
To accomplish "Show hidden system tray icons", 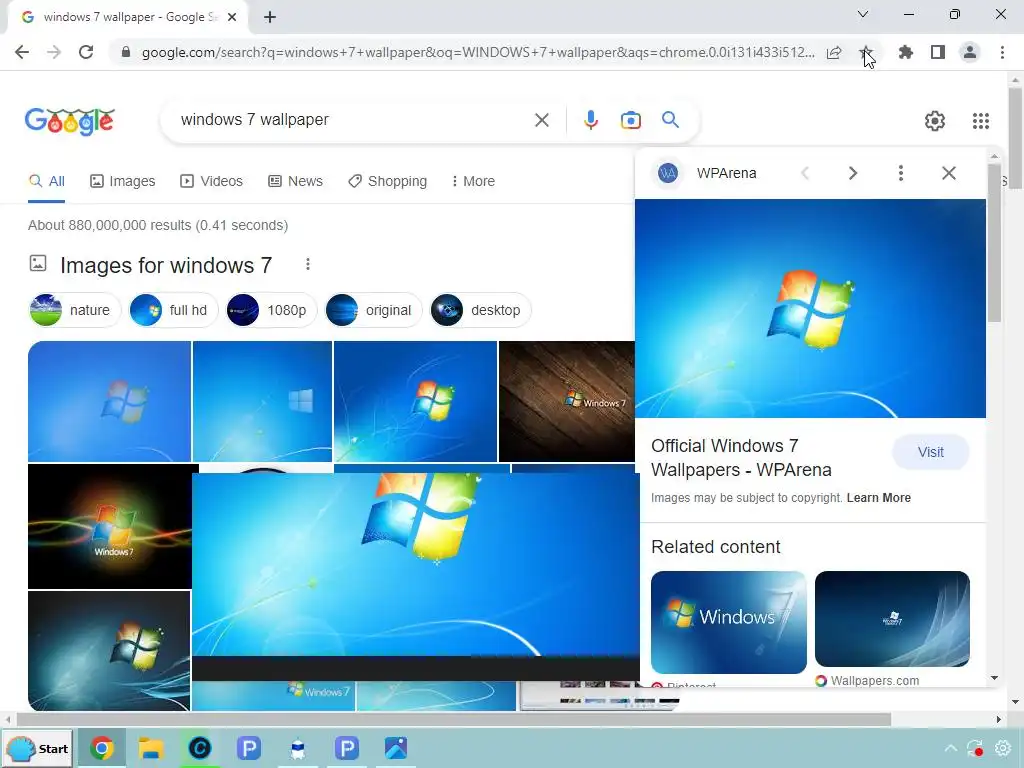I will tap(951, 748).
